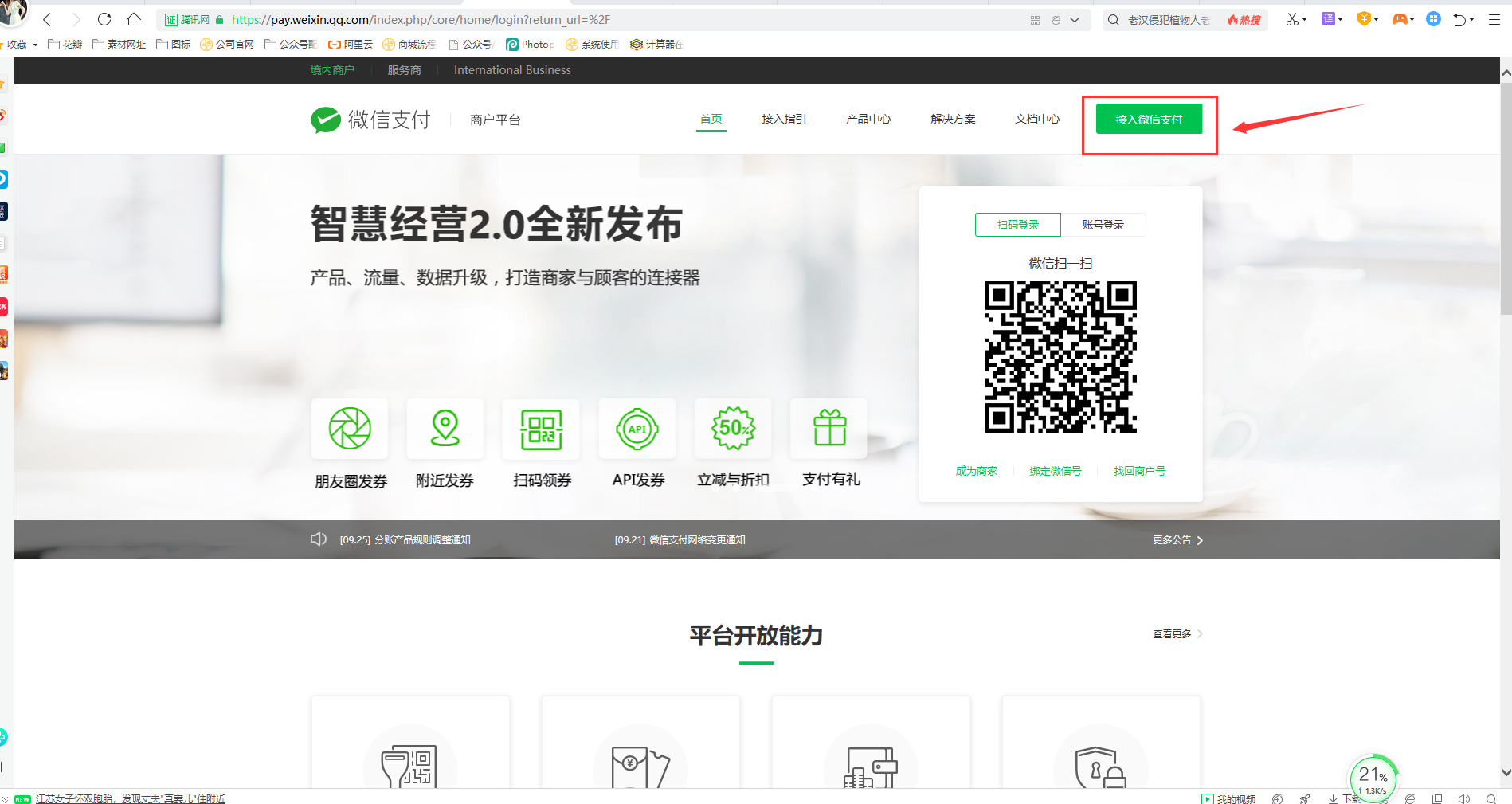The height and width of the screenshot is (804, 1512).
Task: Click the 绑定微信号 link
Action: click(x=1056, y=471)
